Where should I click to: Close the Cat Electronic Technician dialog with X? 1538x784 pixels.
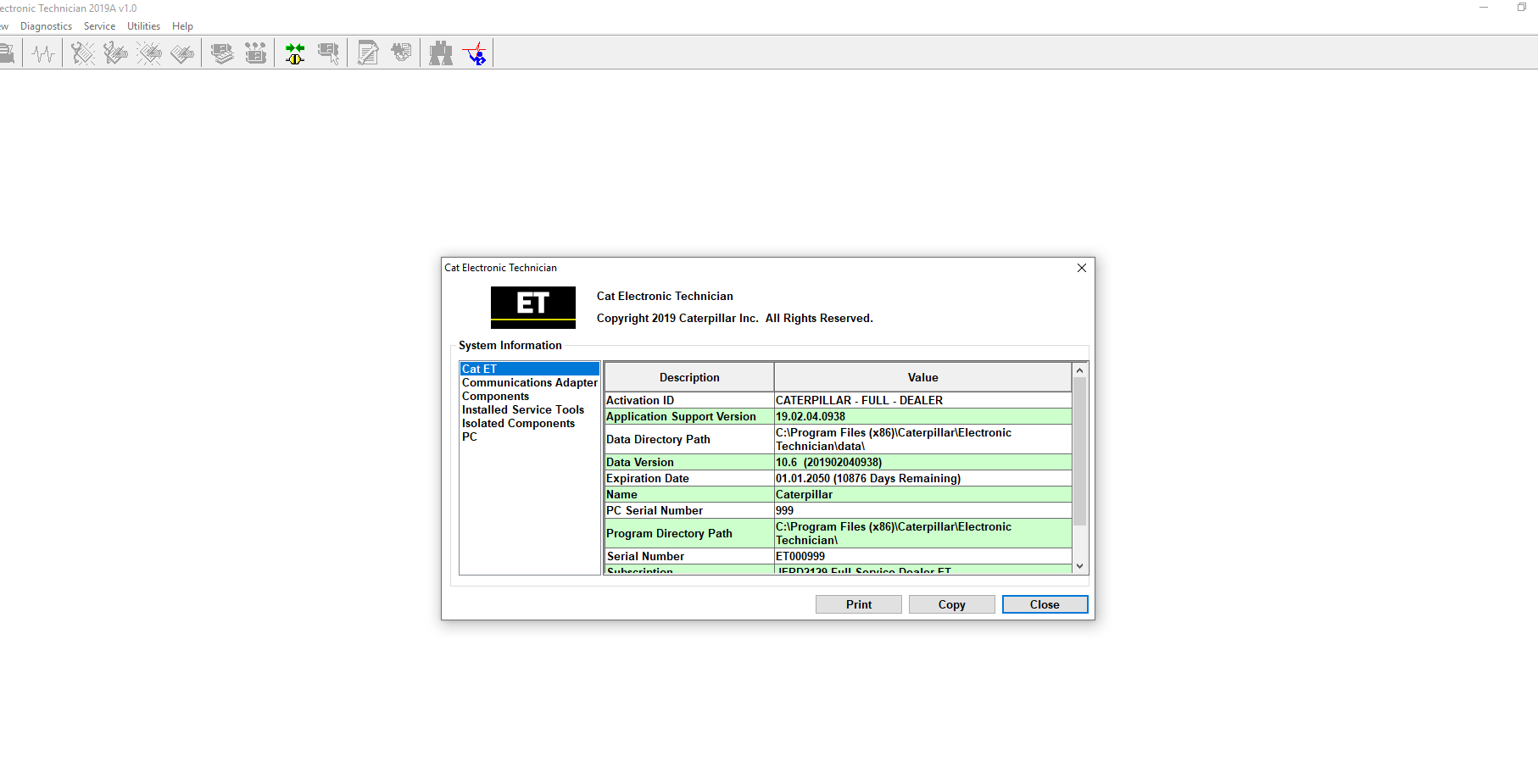tap(1081, 268)
